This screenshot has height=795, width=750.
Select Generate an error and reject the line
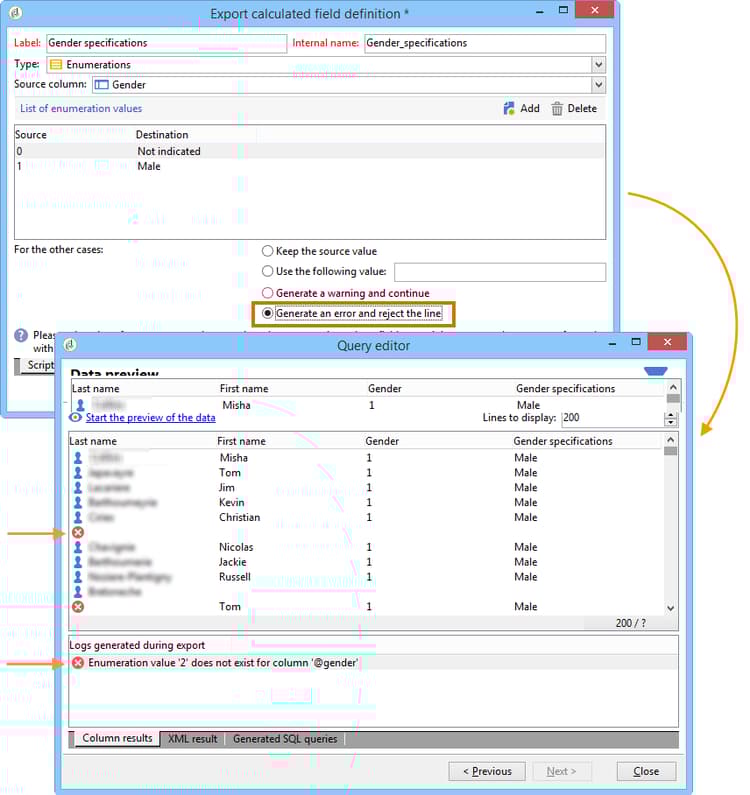[x=267, y=313]
